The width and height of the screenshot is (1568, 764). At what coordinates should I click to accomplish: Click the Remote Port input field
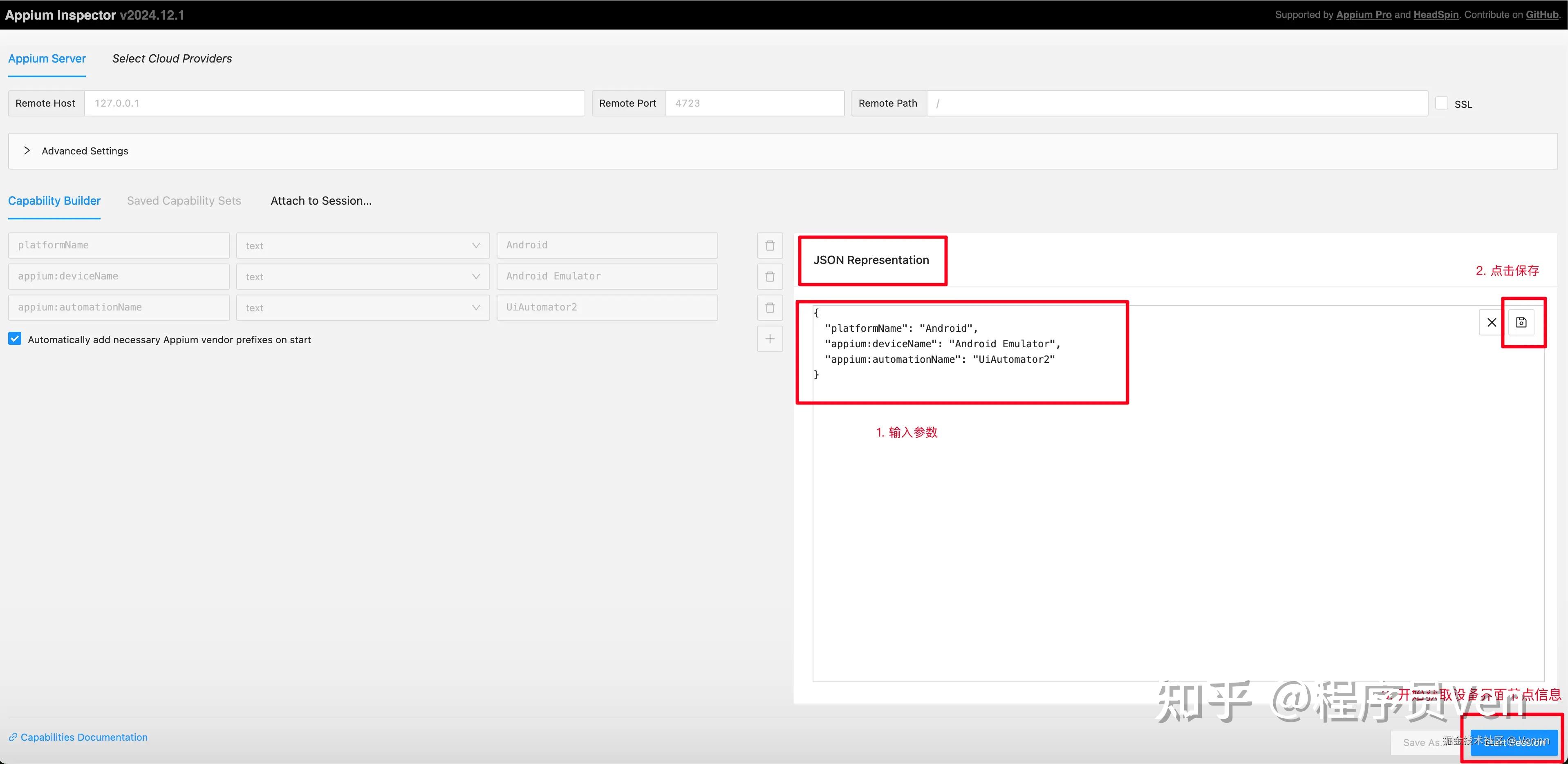(x=754, y=103)
